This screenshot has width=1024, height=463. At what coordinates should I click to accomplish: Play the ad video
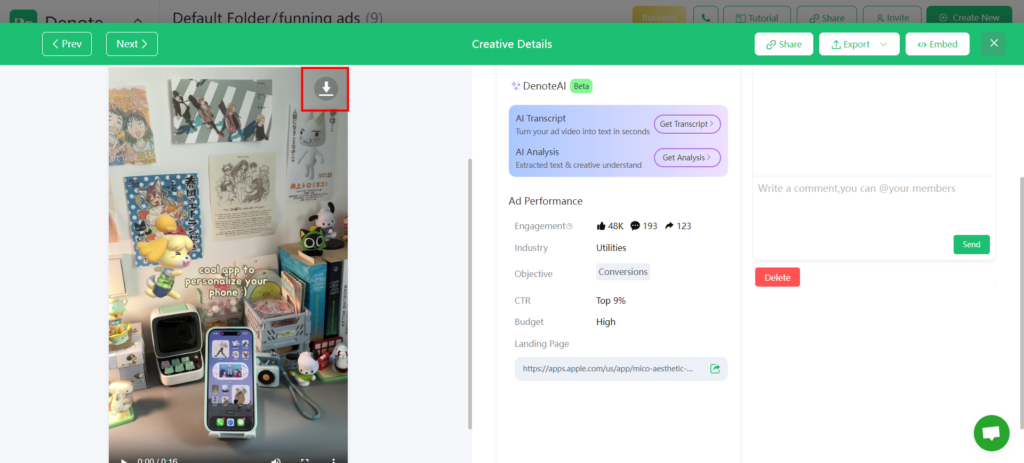pos(124,460)
